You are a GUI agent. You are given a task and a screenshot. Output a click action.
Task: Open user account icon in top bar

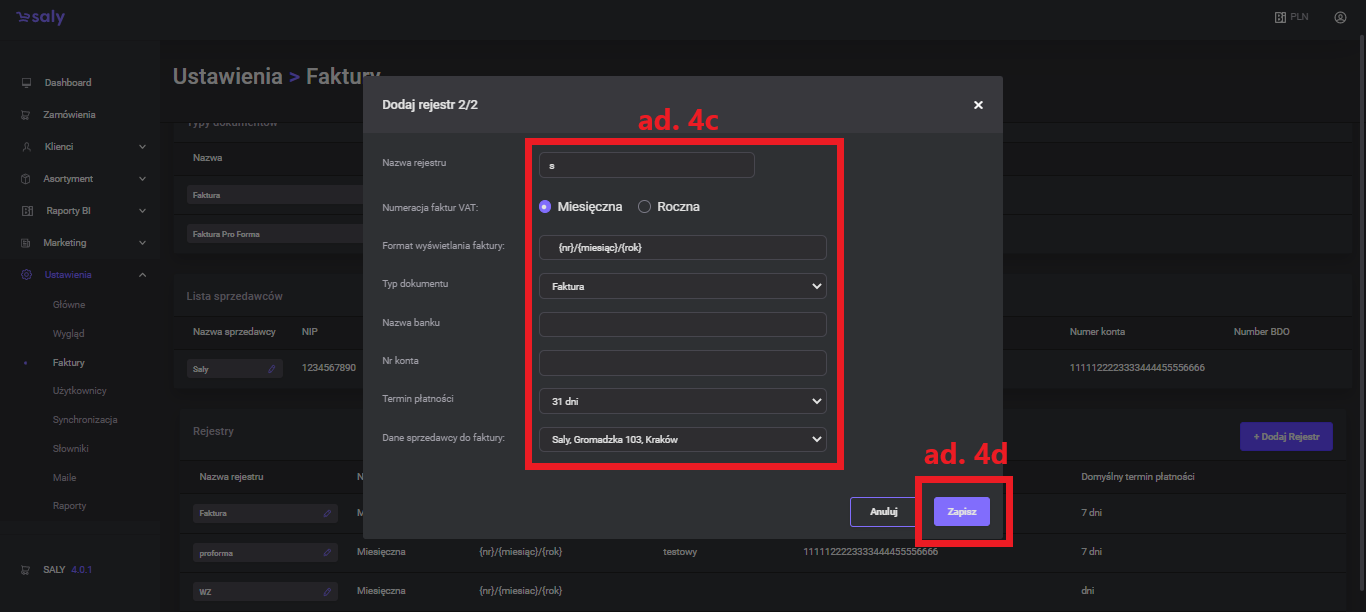point(1340,18)
